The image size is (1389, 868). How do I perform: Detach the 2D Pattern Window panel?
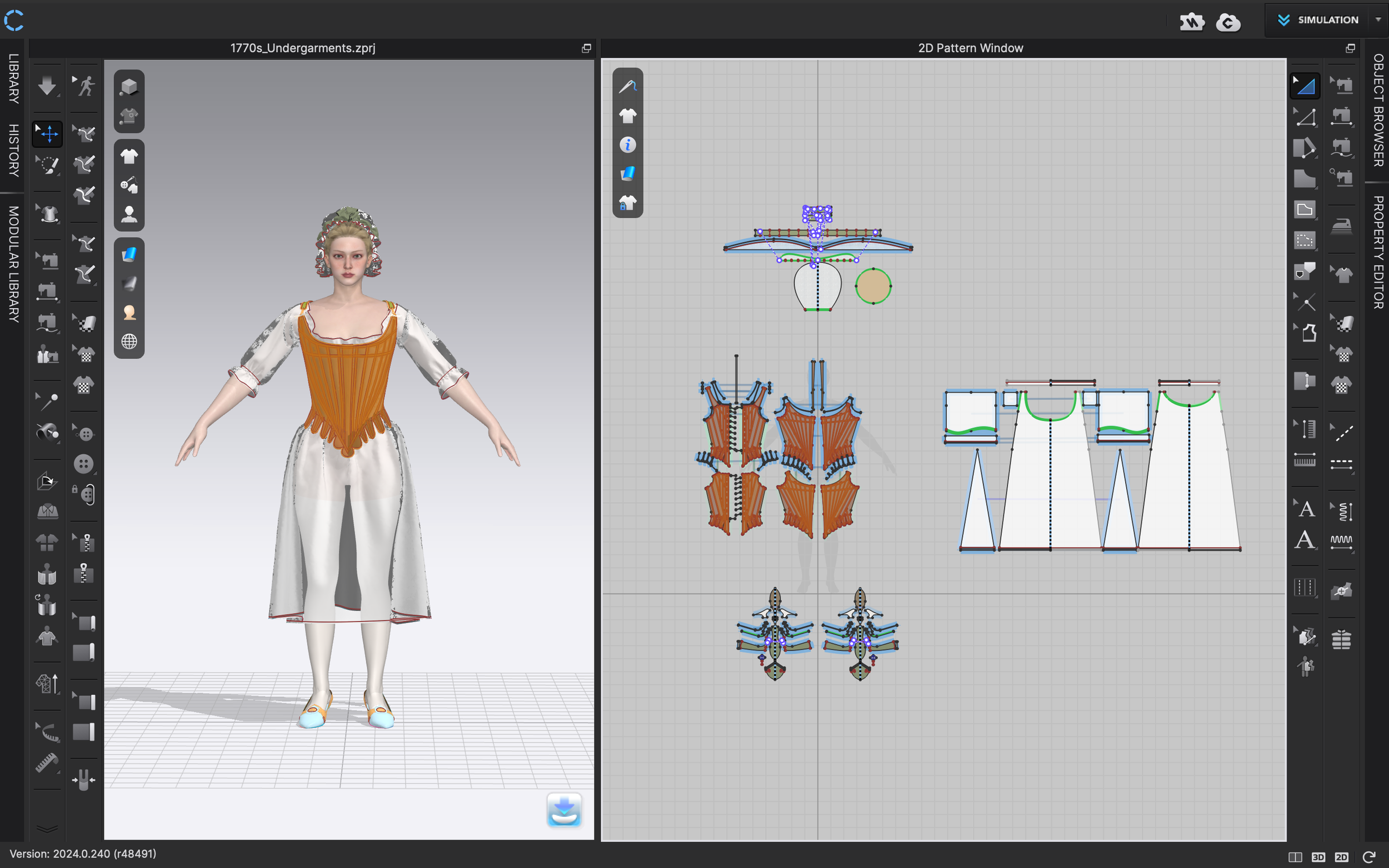tap(1350, 48)
